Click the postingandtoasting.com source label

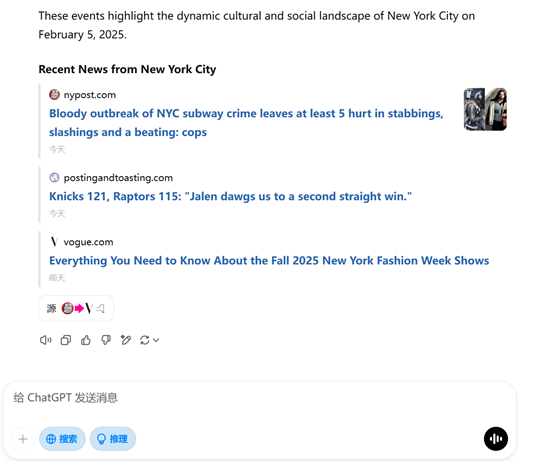tap(118, 178)
